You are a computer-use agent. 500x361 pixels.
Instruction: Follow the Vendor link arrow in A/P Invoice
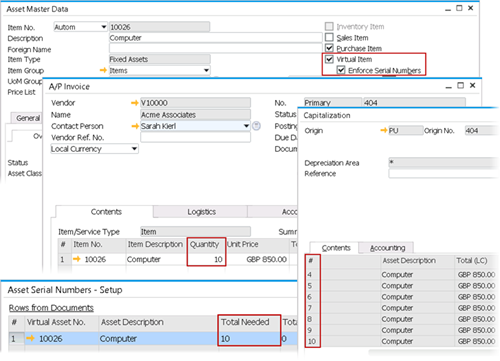135,103
